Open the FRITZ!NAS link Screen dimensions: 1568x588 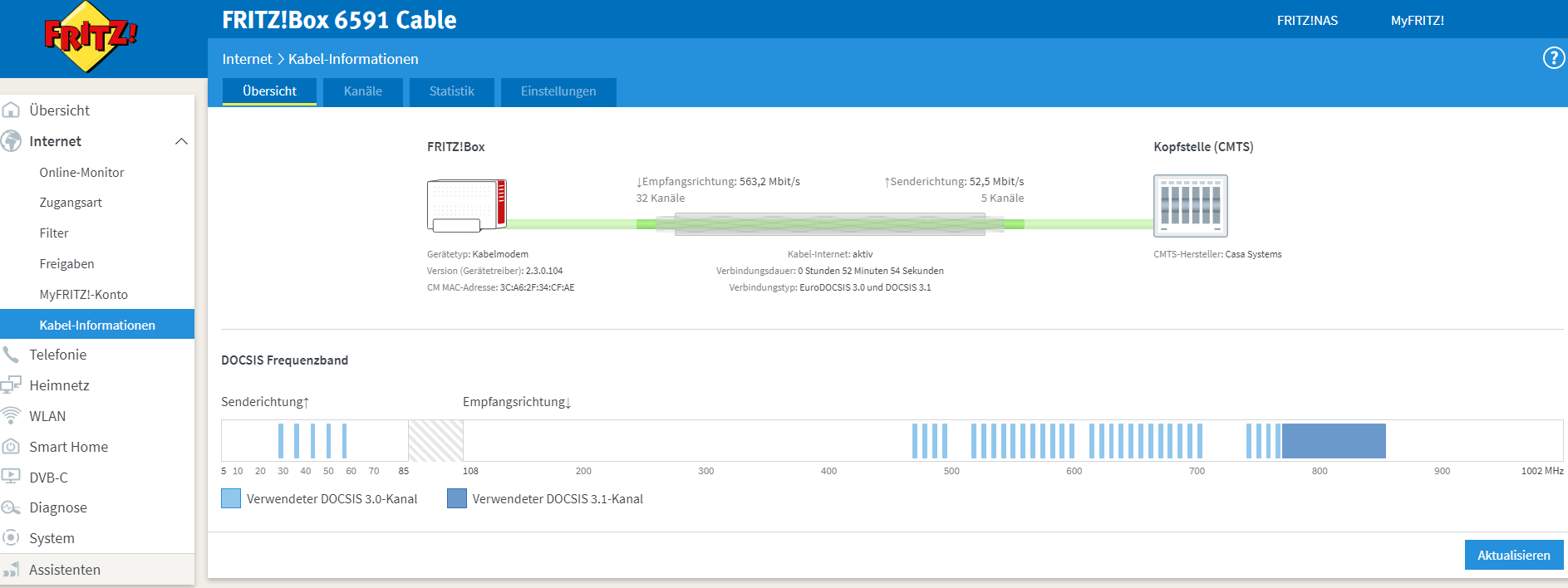tap(1307, 21)
